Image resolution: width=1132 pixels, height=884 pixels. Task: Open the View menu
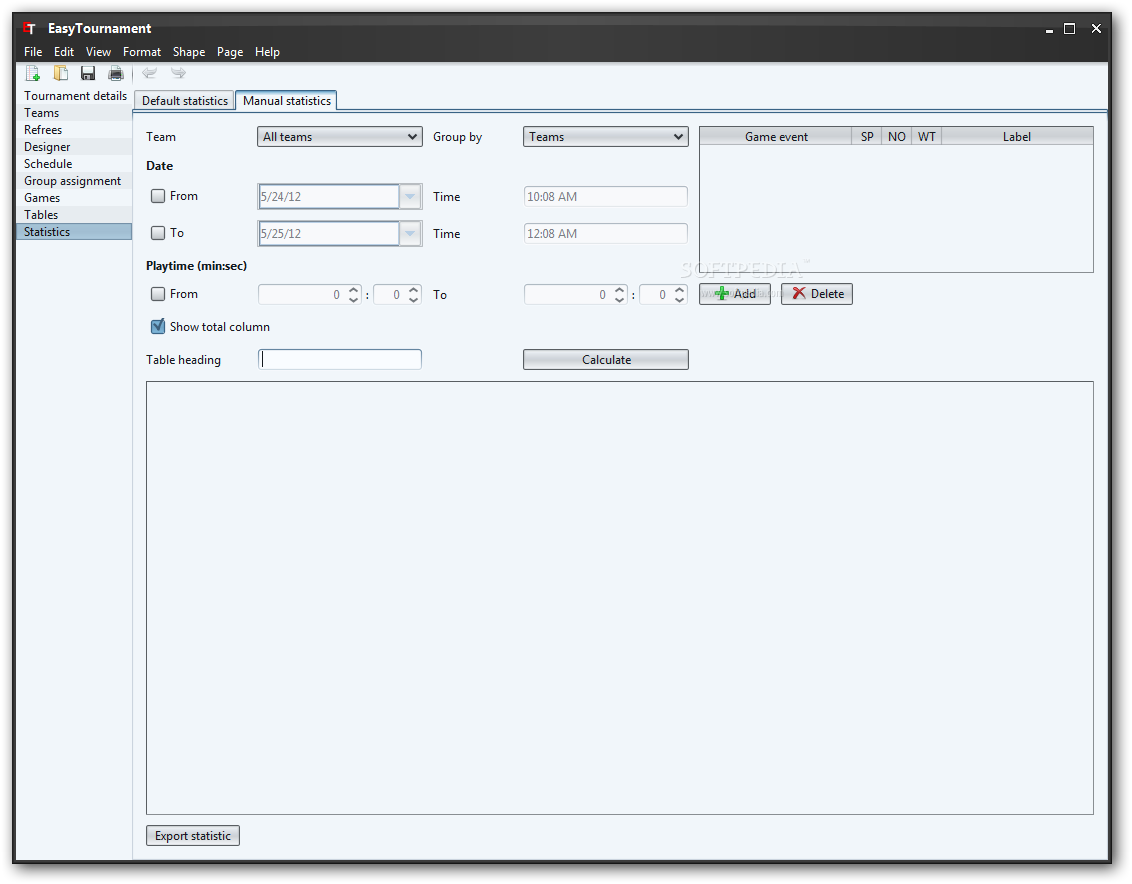pyautogui.click(x=98, y=52)
